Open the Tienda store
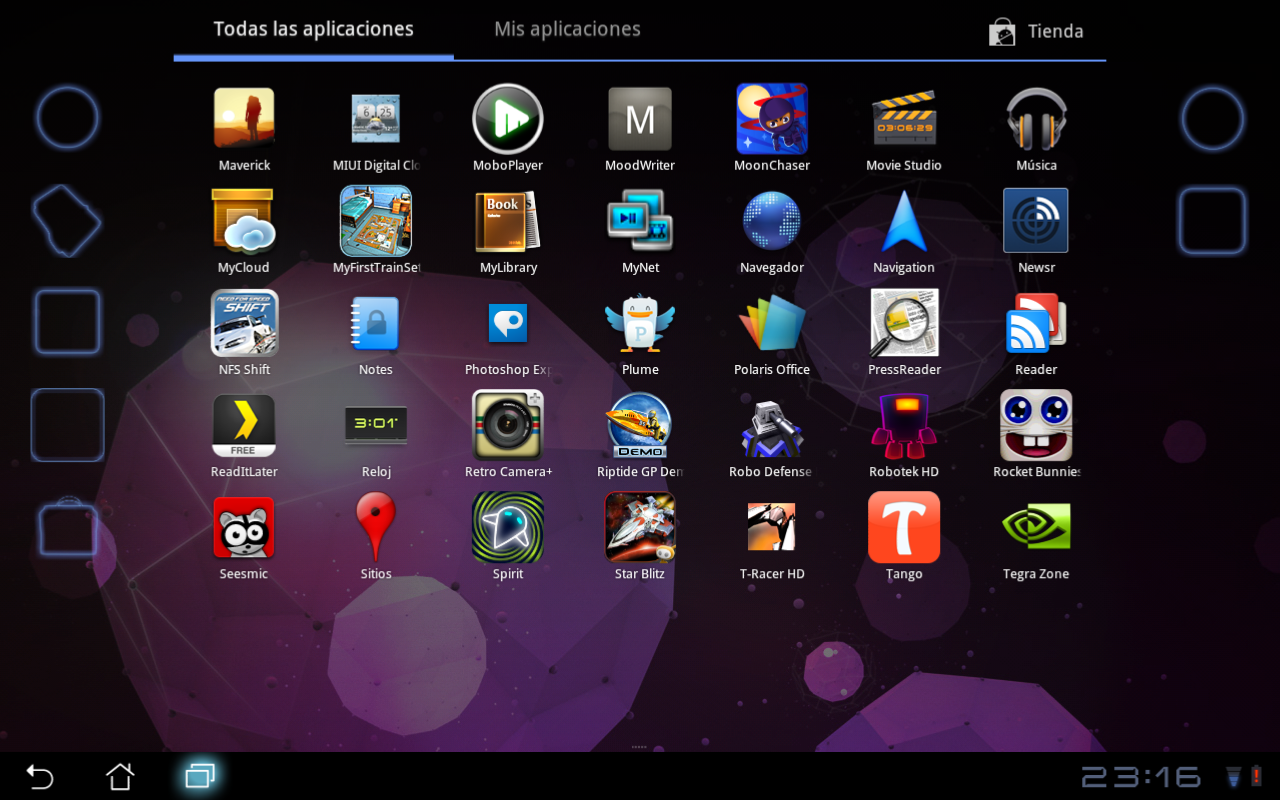This screenshot has height=800, width=1280. (x=1035, y=31)
